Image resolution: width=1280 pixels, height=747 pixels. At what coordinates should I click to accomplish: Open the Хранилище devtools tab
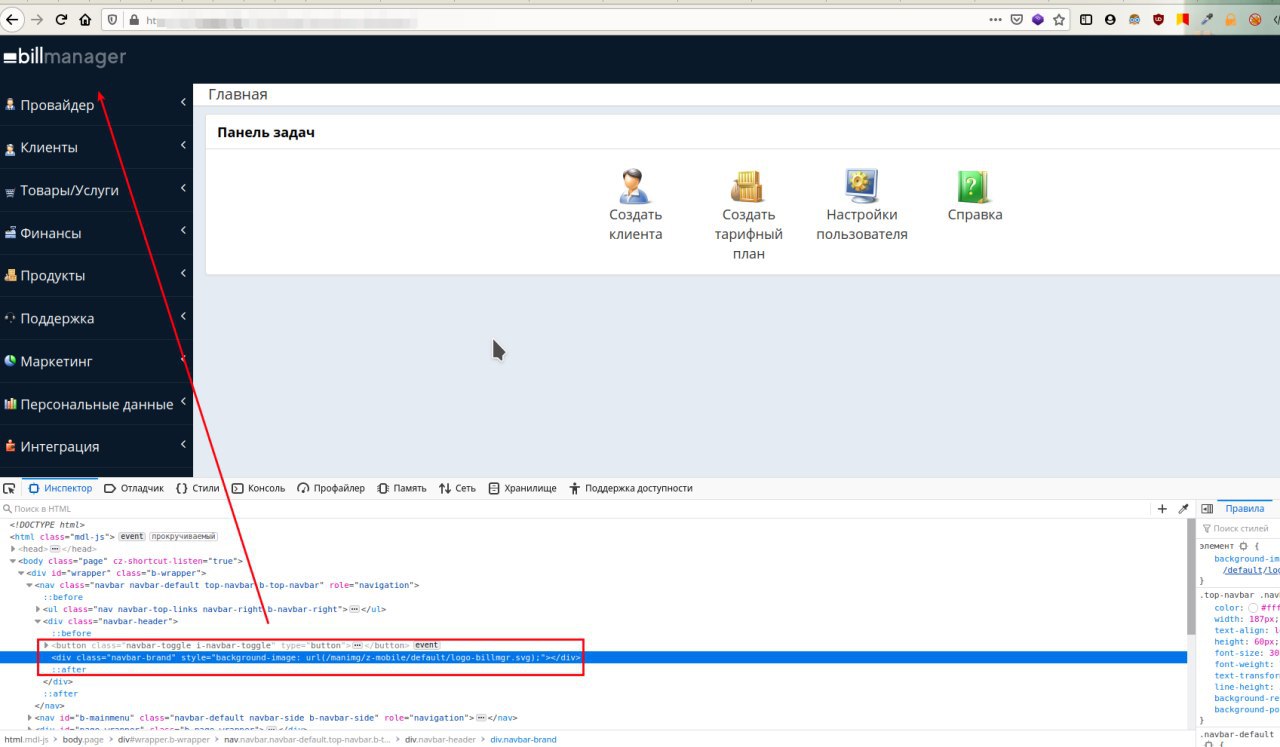522,488
